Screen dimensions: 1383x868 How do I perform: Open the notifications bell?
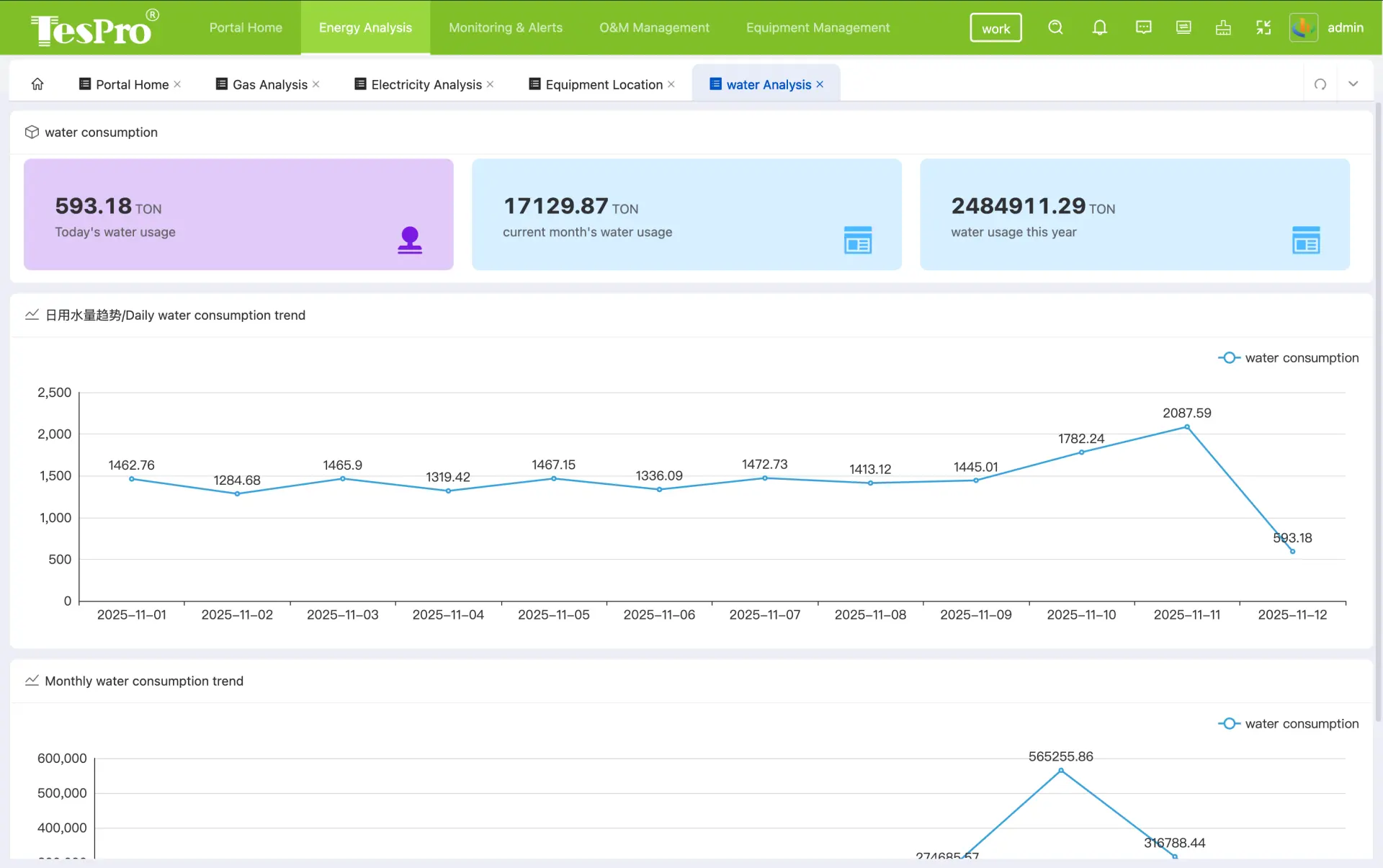[1099, 27]
